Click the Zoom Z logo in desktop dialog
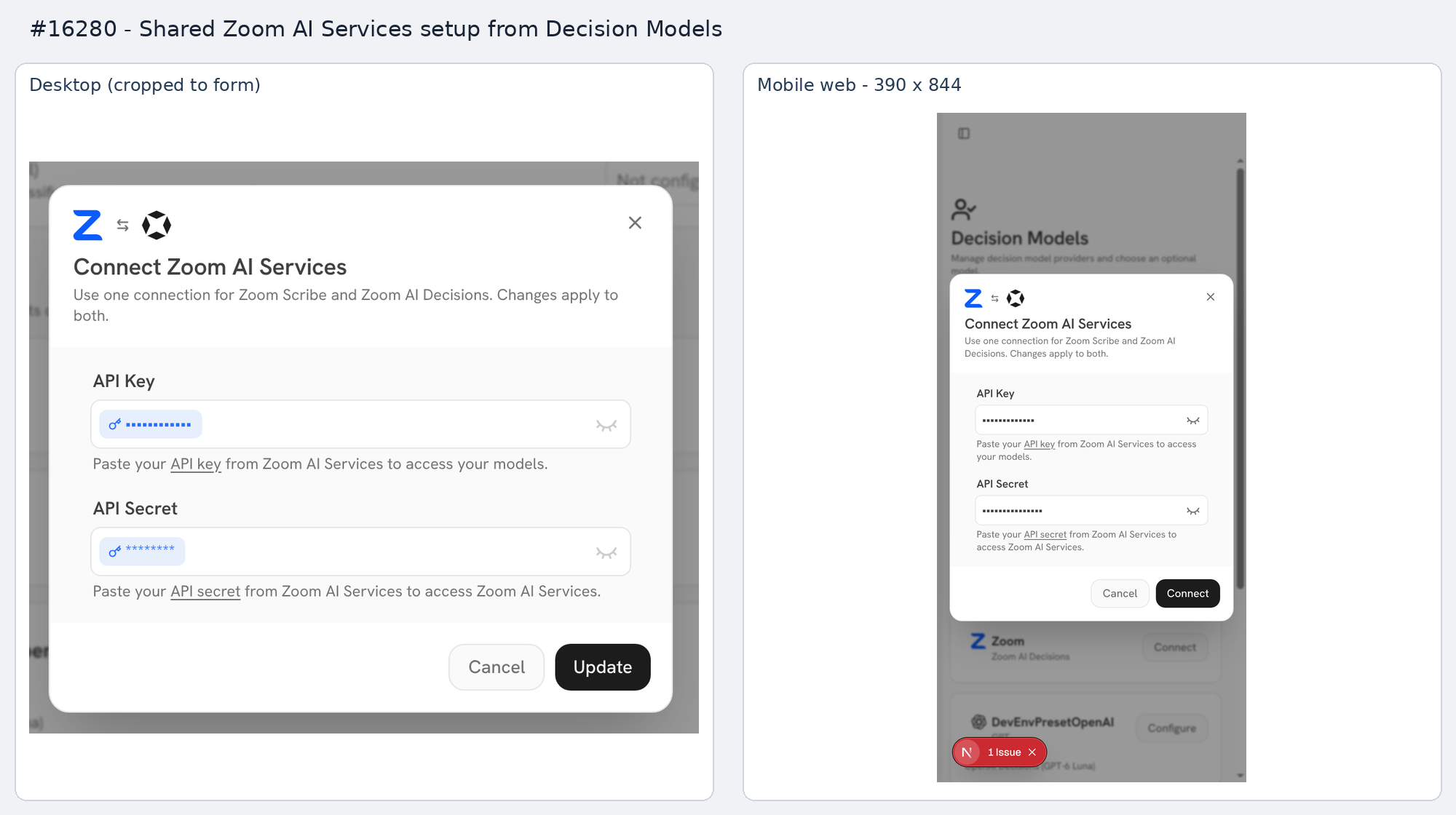 click(x=88, y=226)
